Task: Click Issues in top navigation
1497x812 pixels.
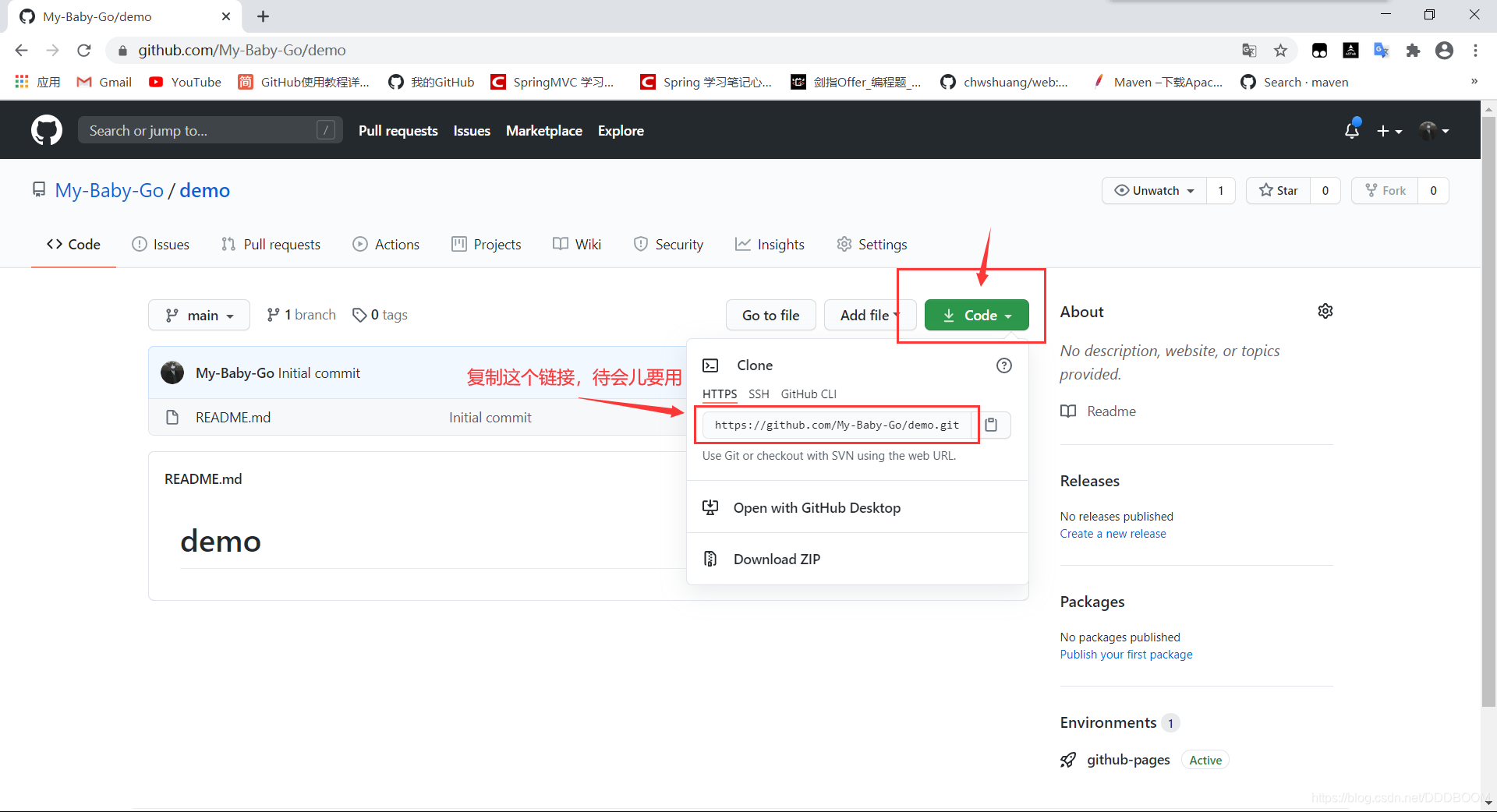Action: tap(472, 131)
